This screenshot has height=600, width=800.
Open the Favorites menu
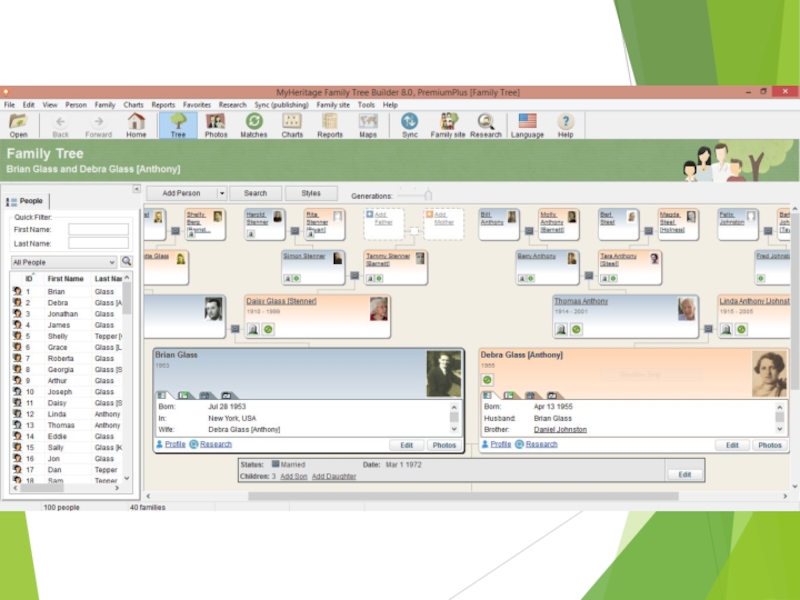tap(197, 105)
